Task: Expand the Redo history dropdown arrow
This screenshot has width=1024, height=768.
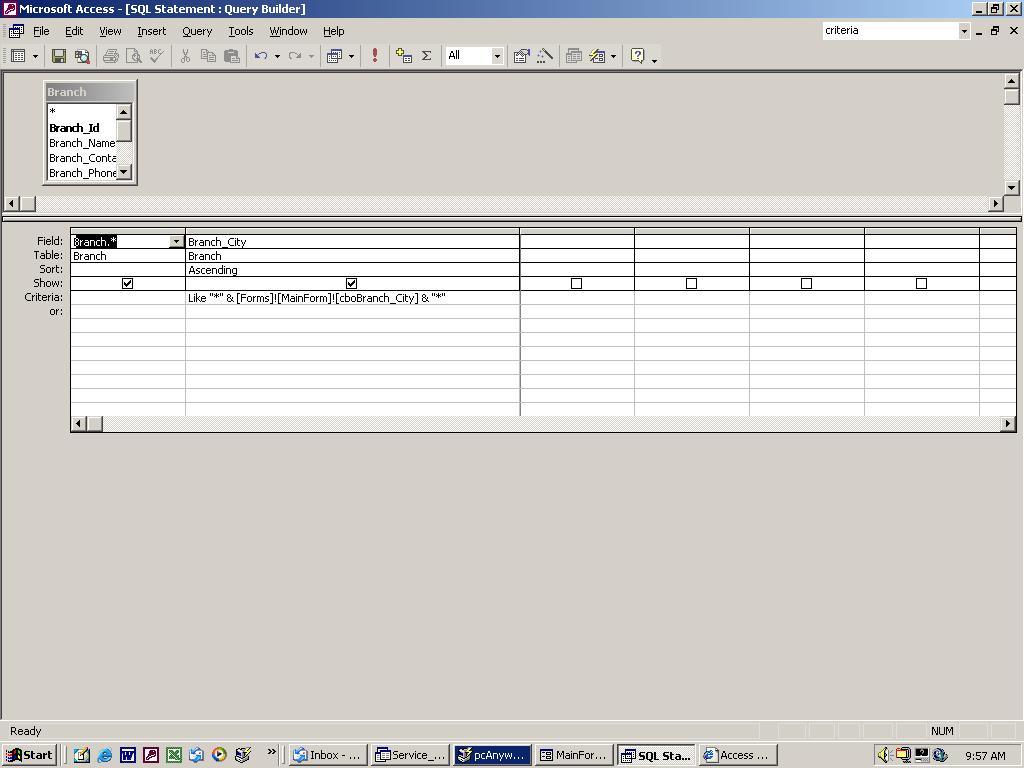Action: [312, 56]
